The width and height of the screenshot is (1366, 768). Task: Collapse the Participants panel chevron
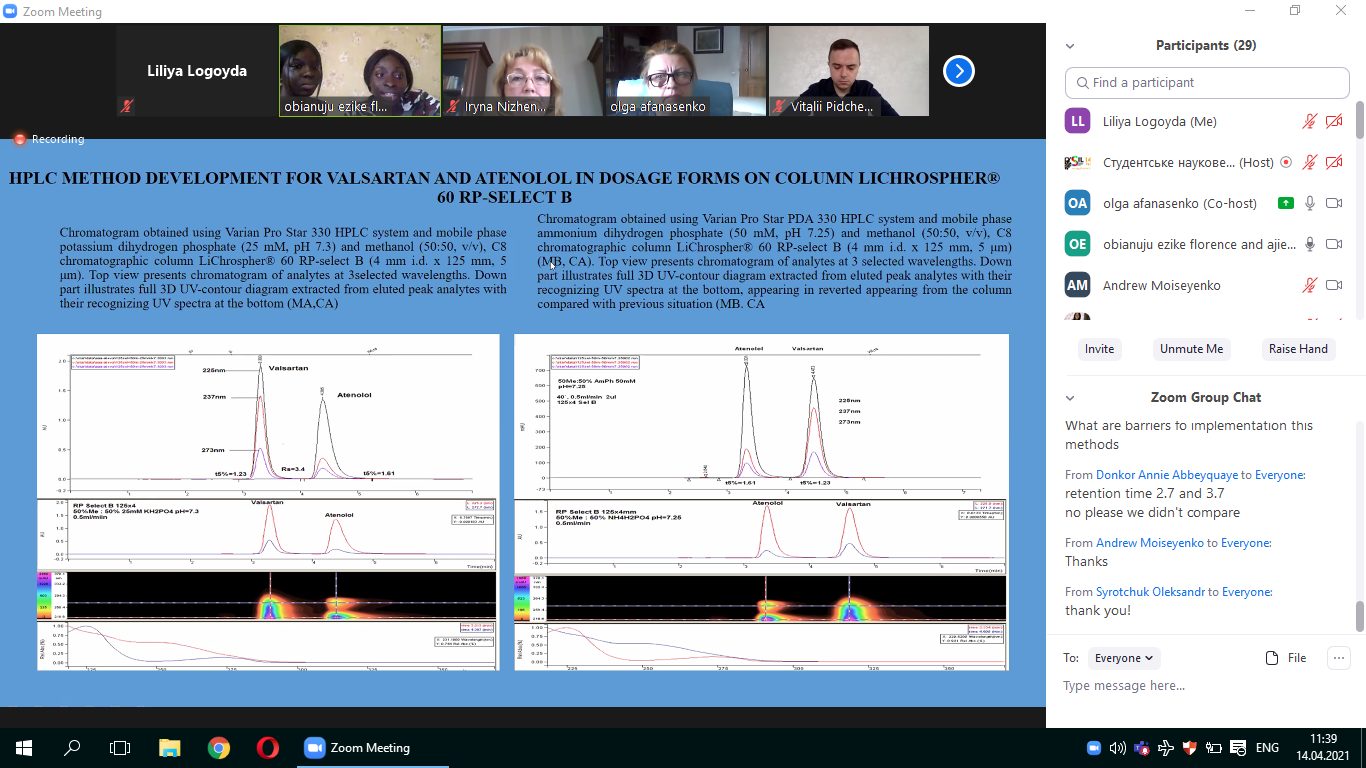pyautogui.click(x=1070, y=46)
